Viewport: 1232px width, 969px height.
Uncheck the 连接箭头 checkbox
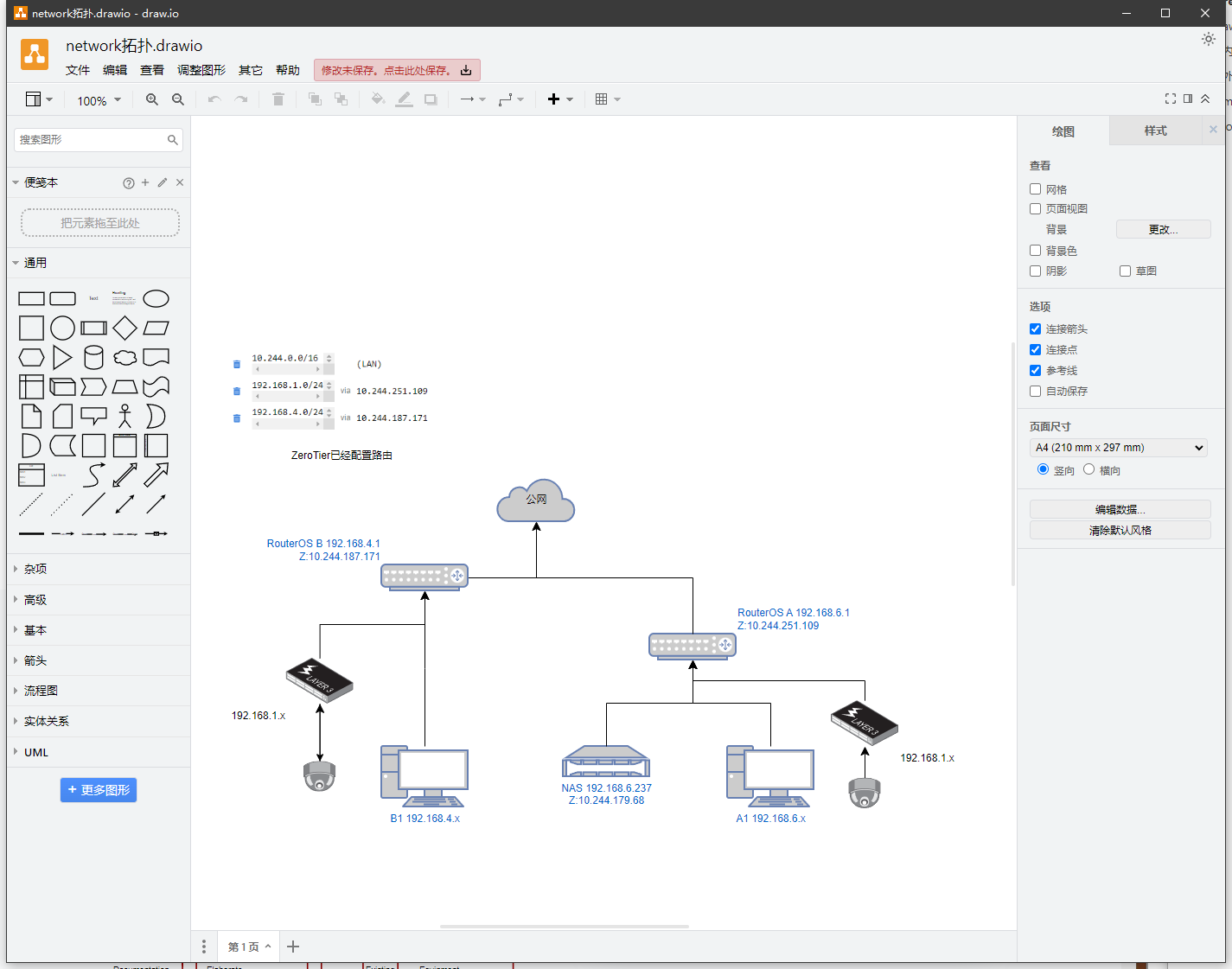point(1035,328)
